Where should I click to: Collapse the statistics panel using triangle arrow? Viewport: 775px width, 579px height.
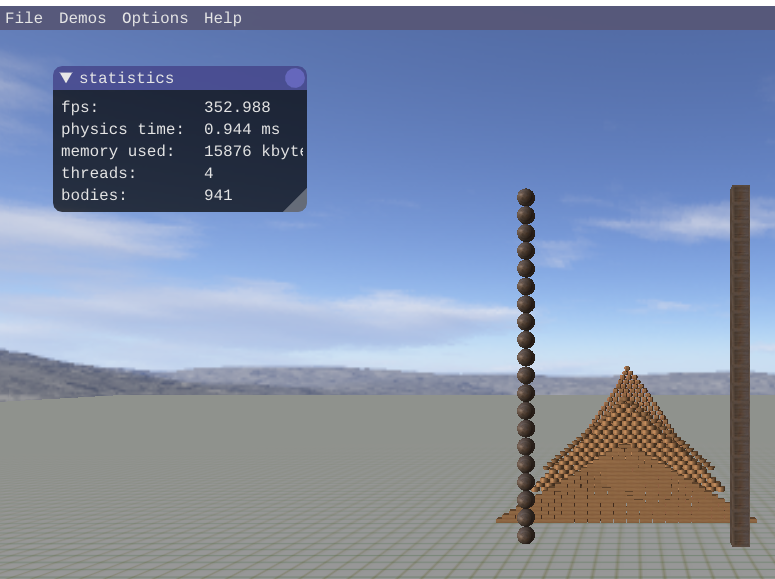tap(66, 78)
